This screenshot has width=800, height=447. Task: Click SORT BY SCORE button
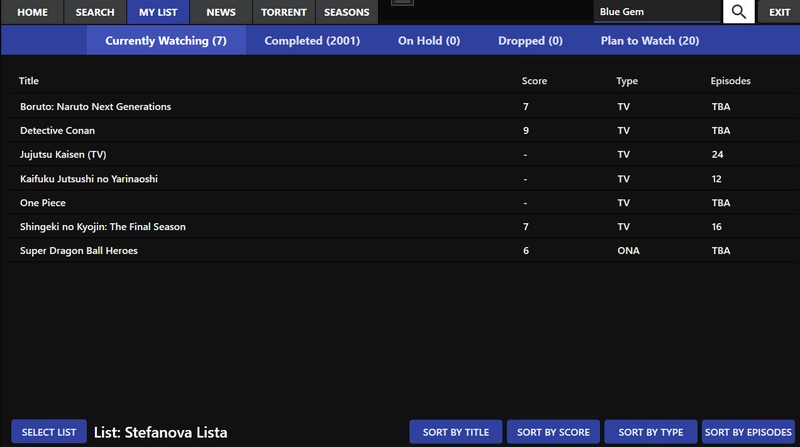pos(553,432)
